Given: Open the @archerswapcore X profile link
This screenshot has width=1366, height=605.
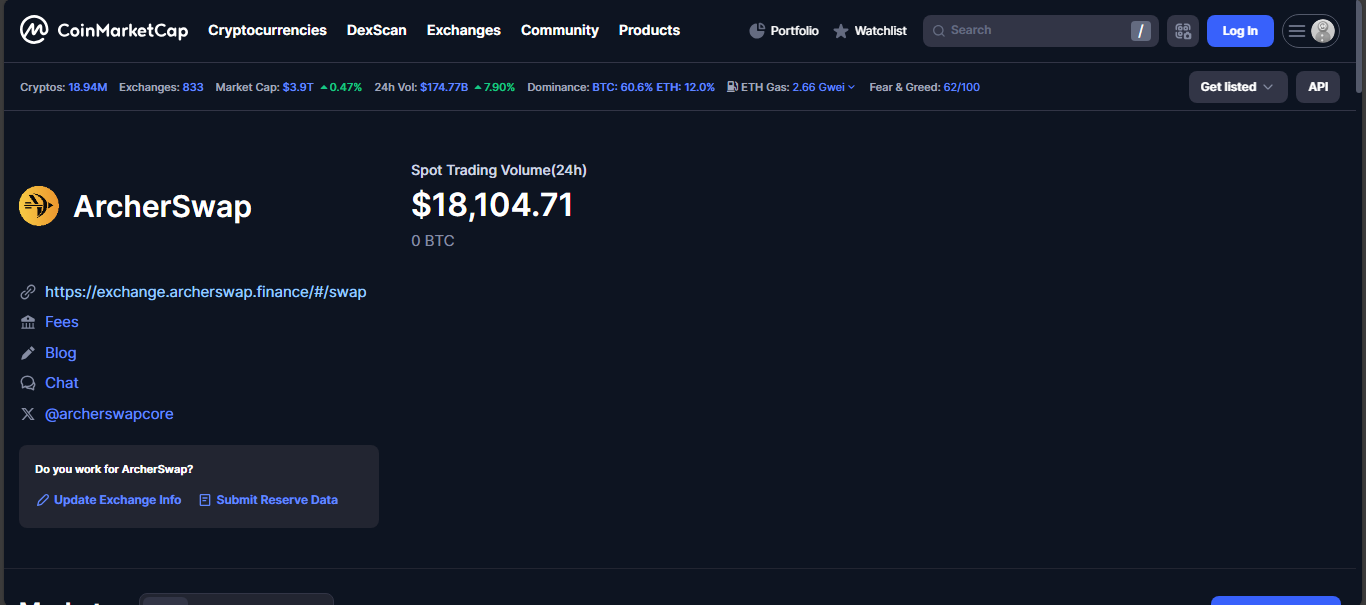Looking at the screenshot, I should tap(109, 414).
